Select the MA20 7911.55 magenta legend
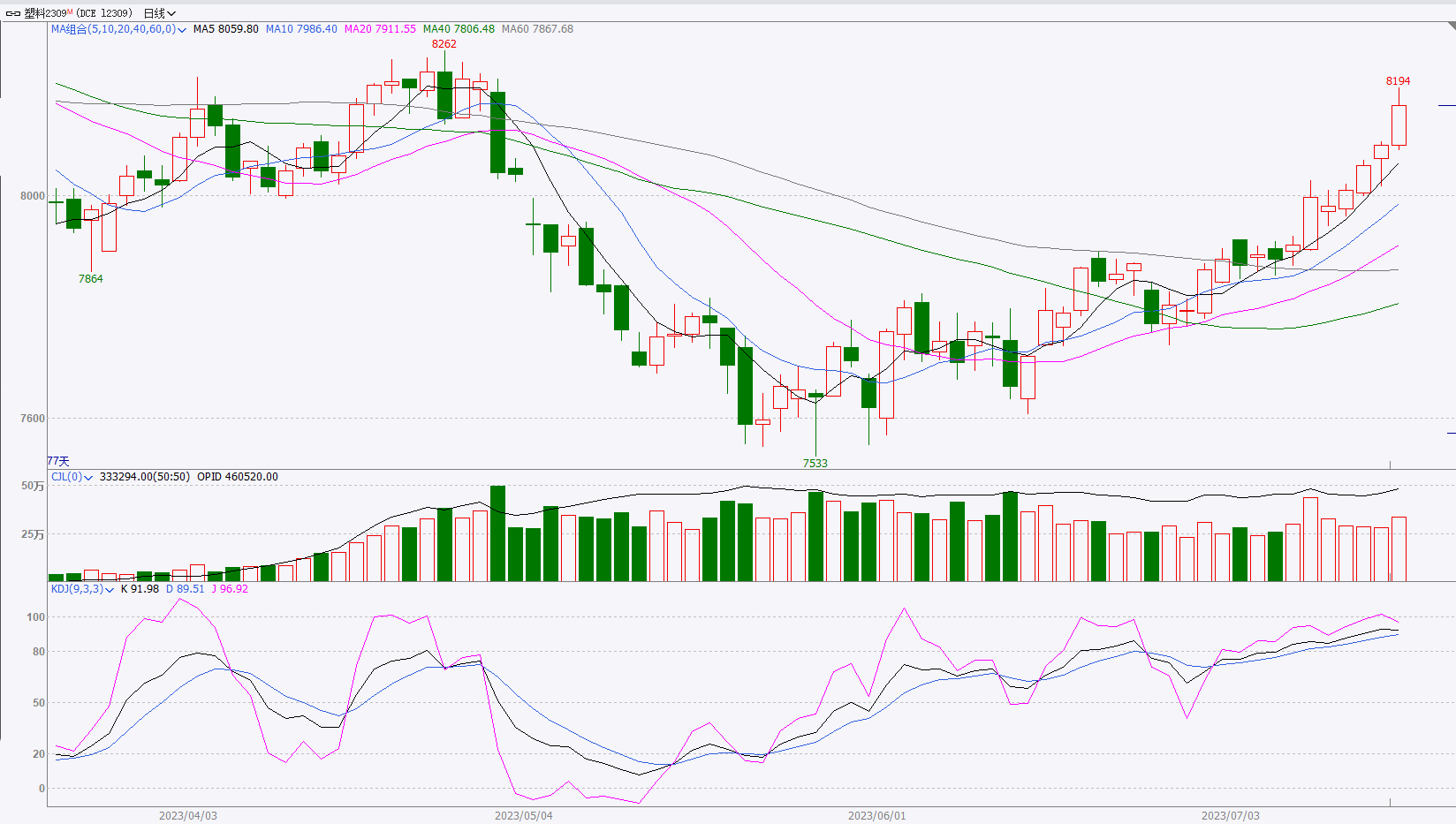Image resolution: width=1456 pixels, height=824 pixels. pos(380,29)
